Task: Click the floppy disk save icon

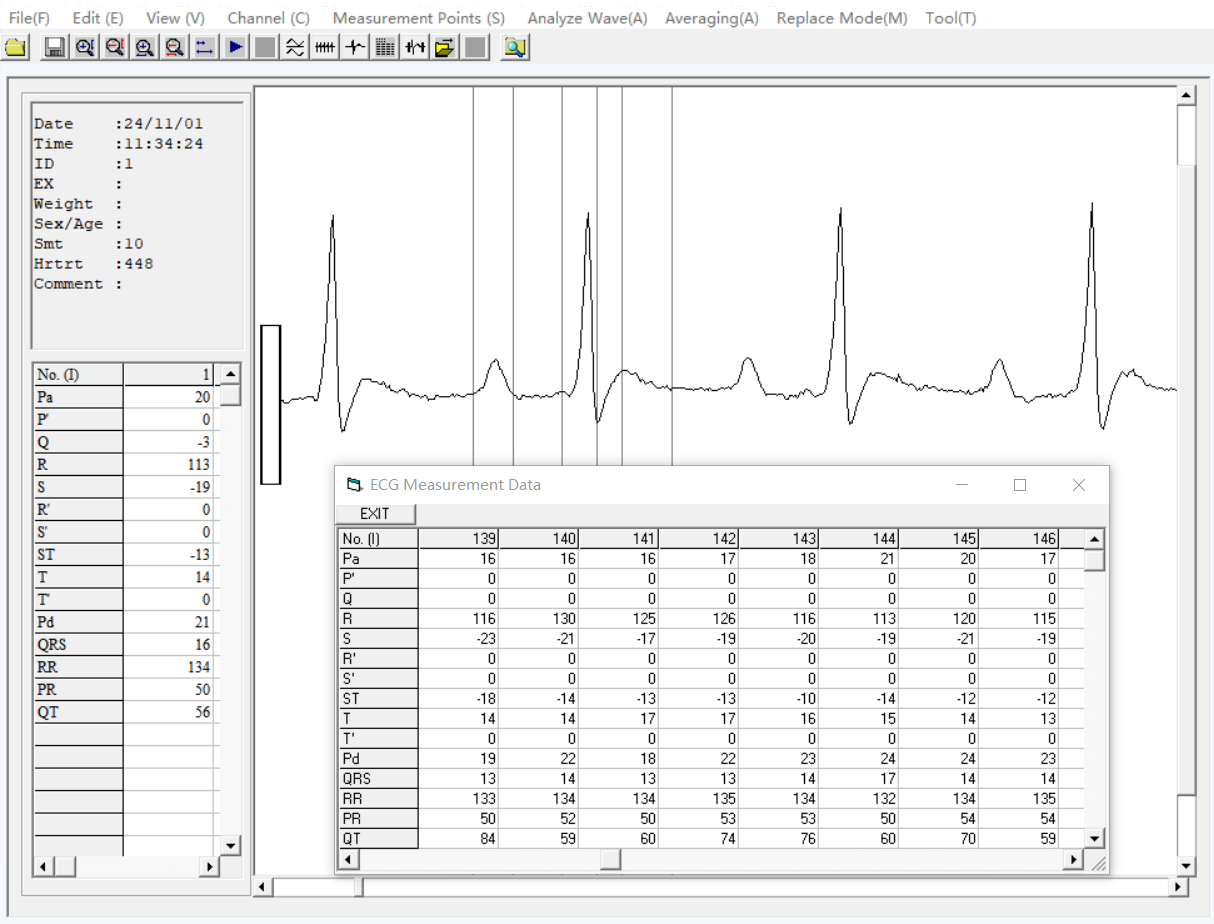Action: coord(55,47)
